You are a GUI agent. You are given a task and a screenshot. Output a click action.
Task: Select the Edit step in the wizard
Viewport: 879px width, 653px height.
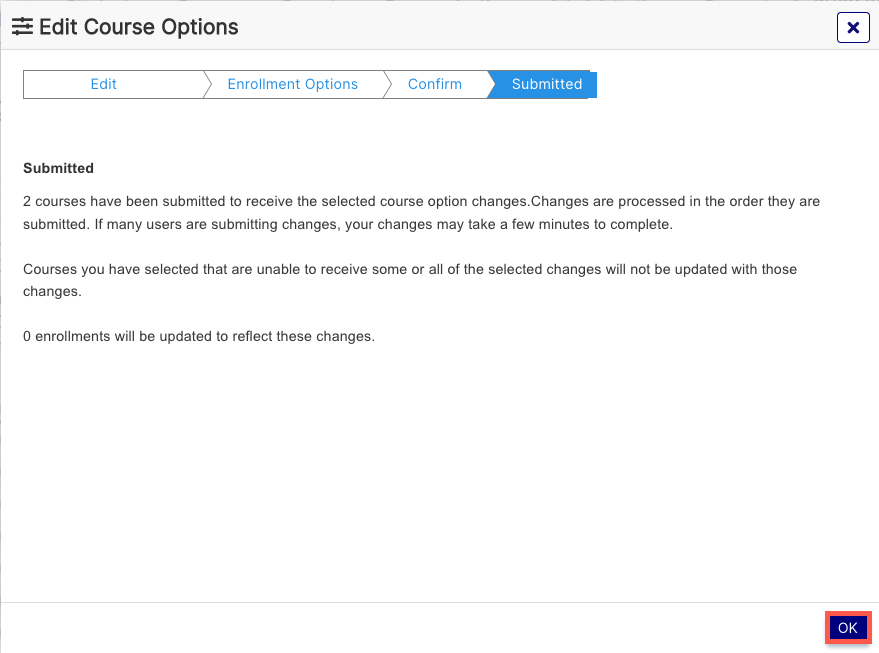[103, 84]
